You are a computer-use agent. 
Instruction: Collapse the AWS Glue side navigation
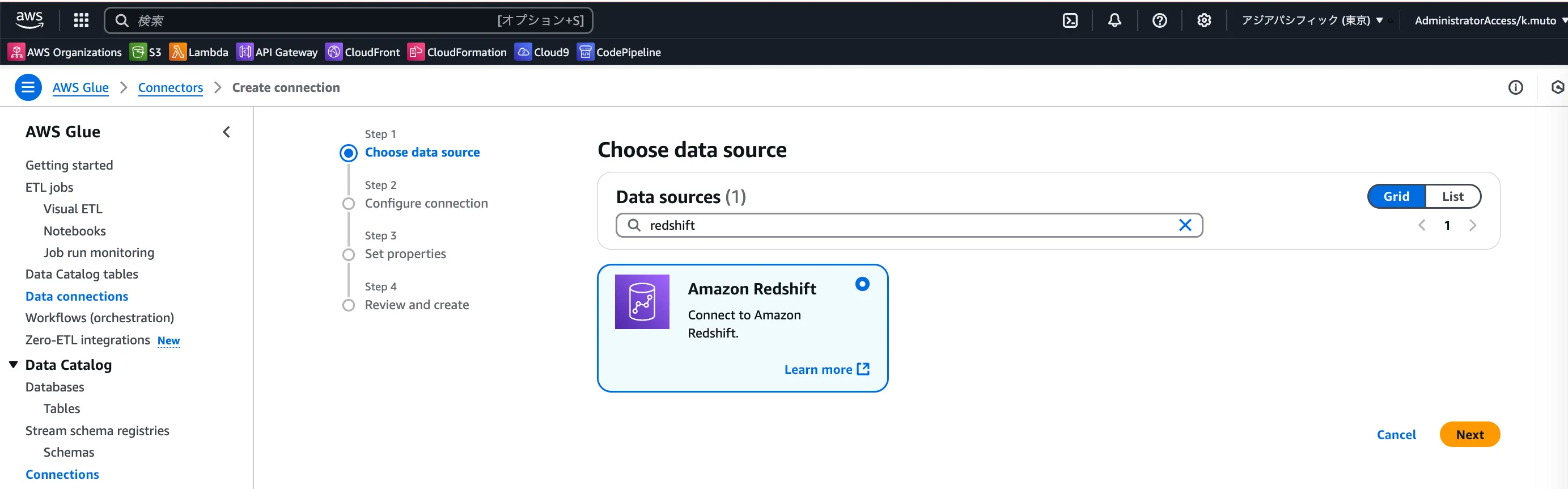(x=226, y=132)
